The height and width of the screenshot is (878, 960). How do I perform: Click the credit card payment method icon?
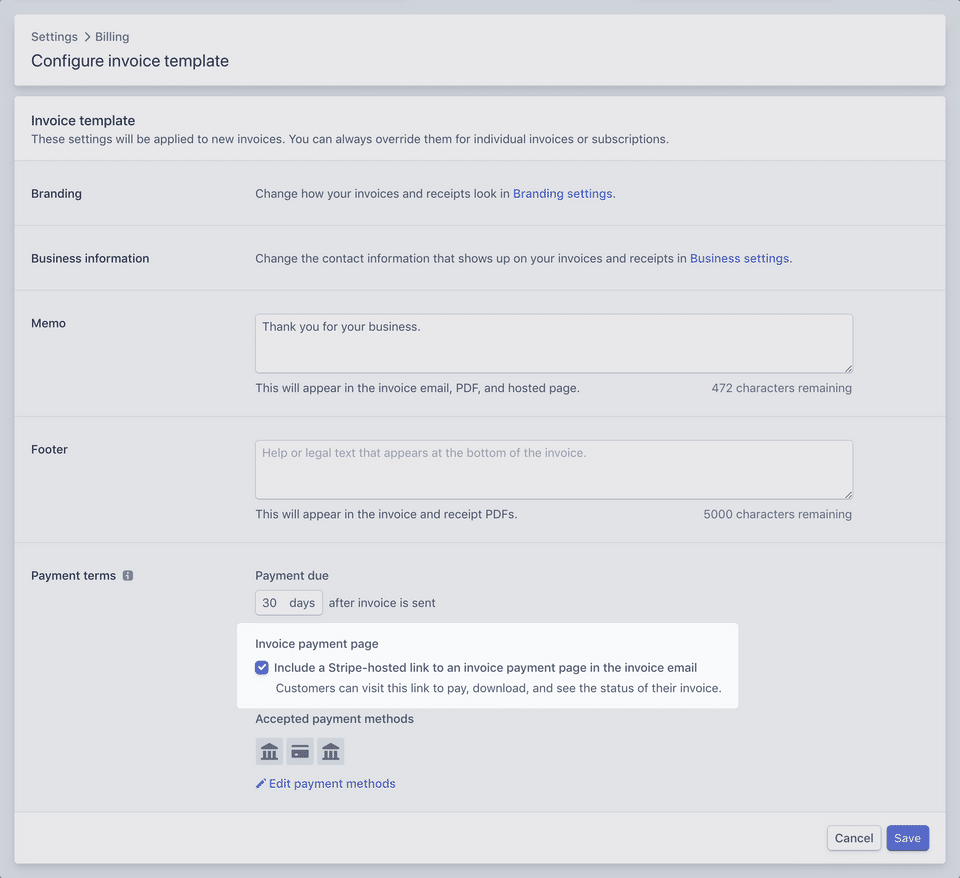point(300,752)
